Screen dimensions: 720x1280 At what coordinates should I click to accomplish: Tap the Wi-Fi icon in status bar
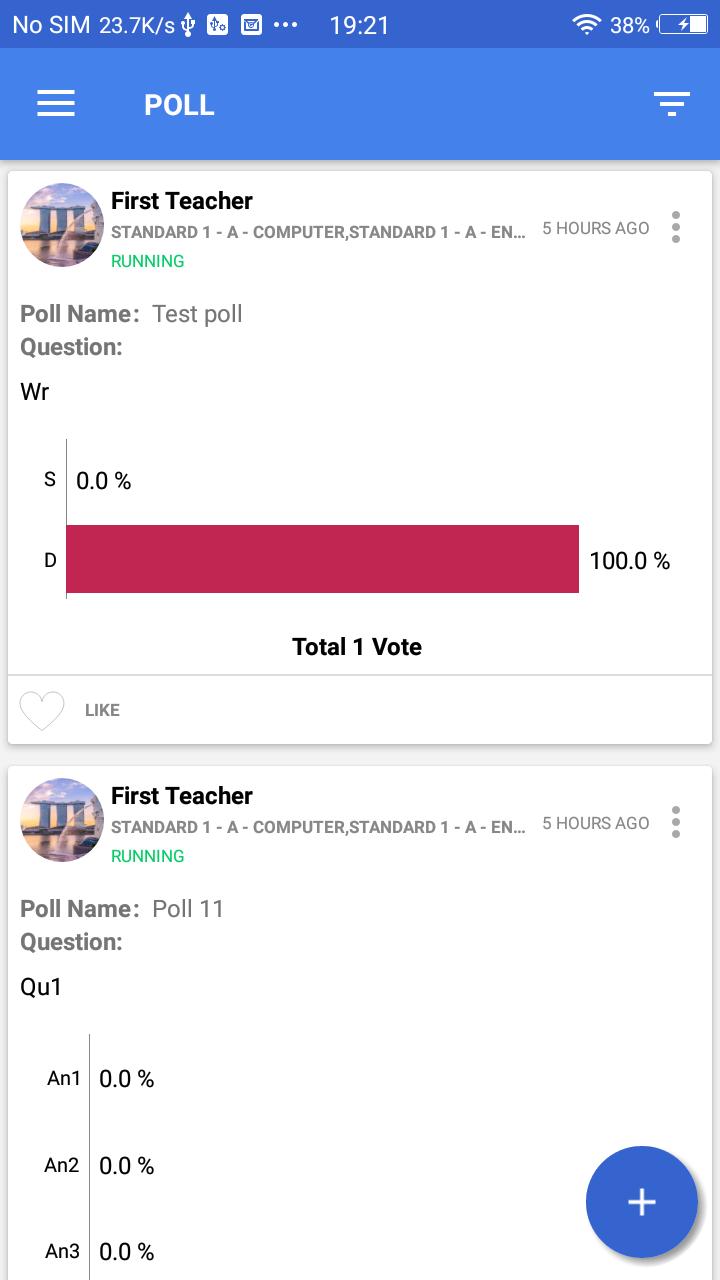coord(586,25)
